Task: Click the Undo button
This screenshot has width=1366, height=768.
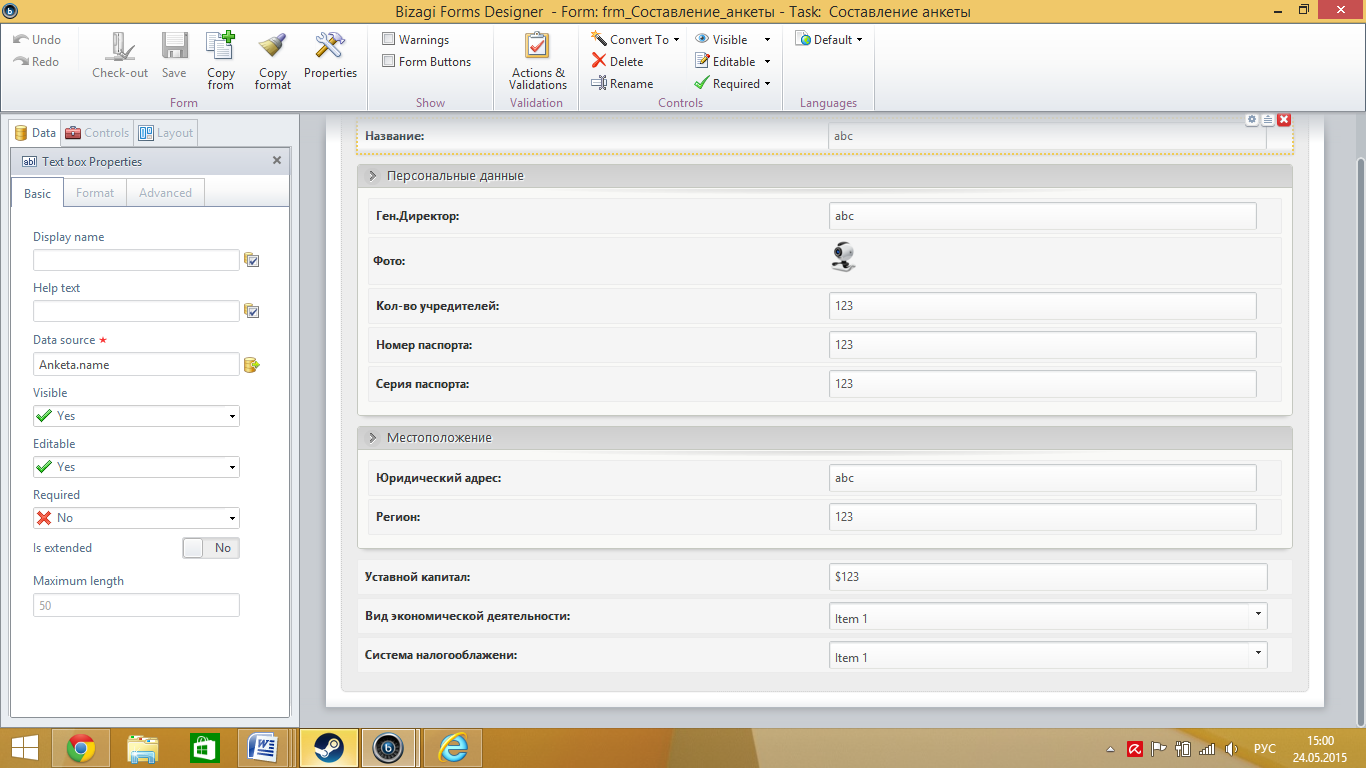Action: (37, 40)
